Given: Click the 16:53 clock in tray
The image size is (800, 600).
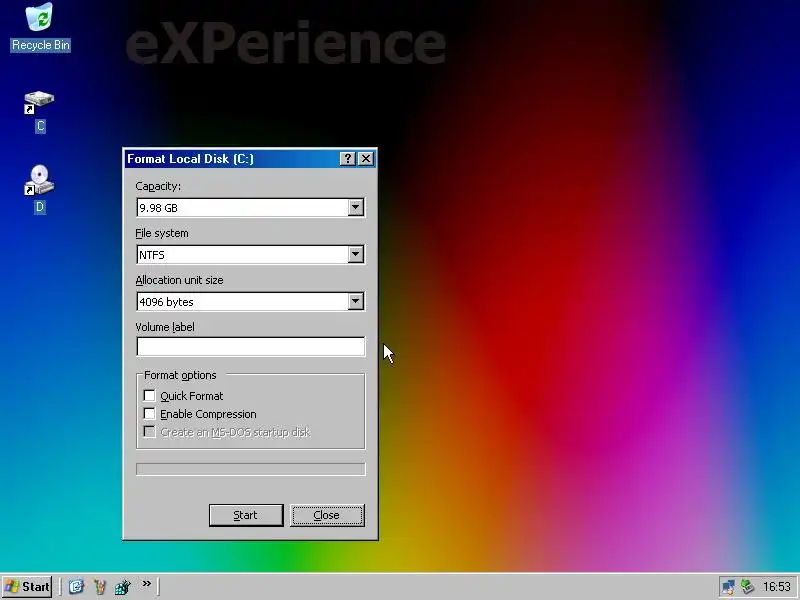Looking at the screenshot, I should click(x=777, y=587).
